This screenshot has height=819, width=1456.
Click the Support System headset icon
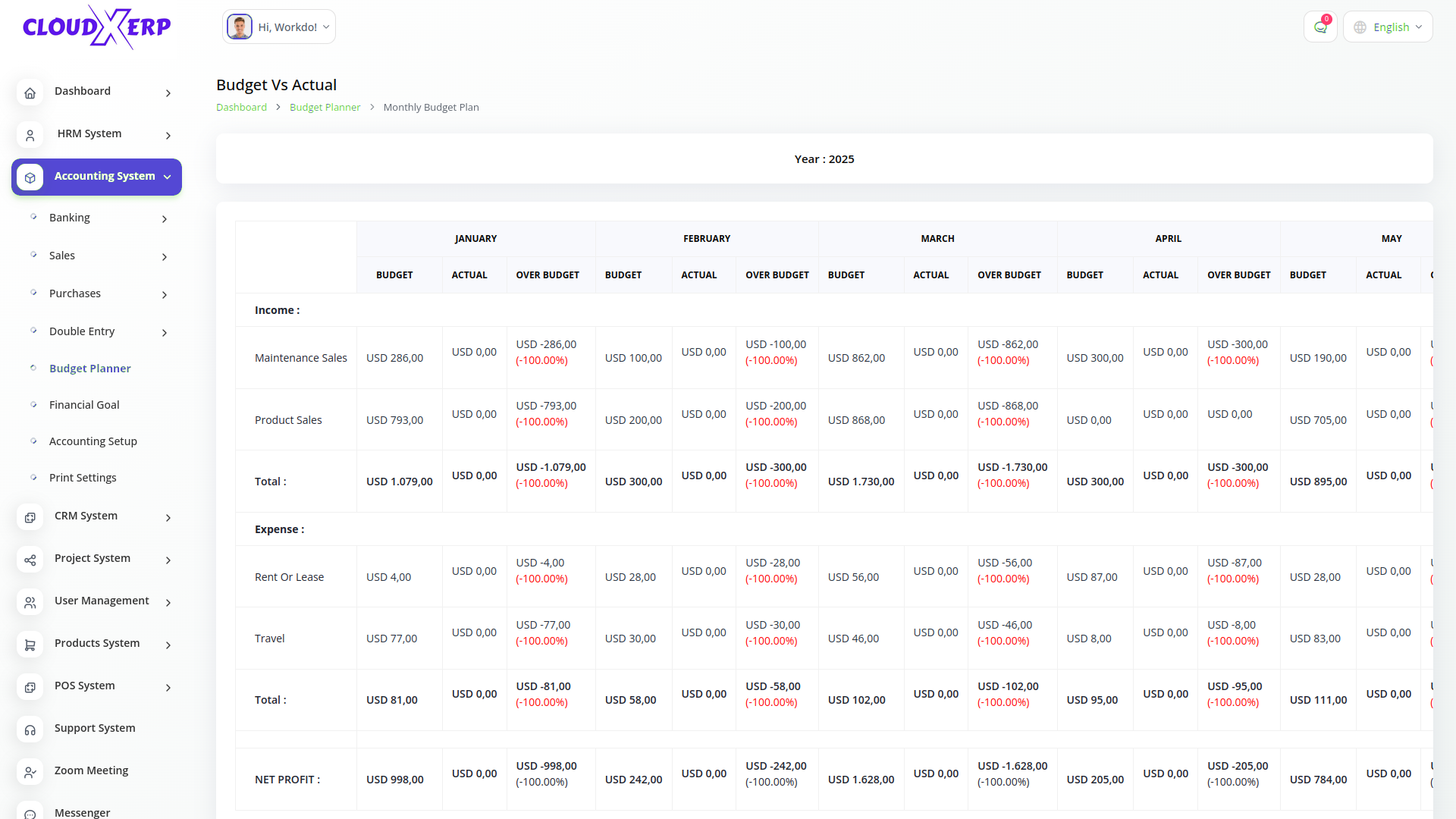pyautogui.click(x=30, y=730)
